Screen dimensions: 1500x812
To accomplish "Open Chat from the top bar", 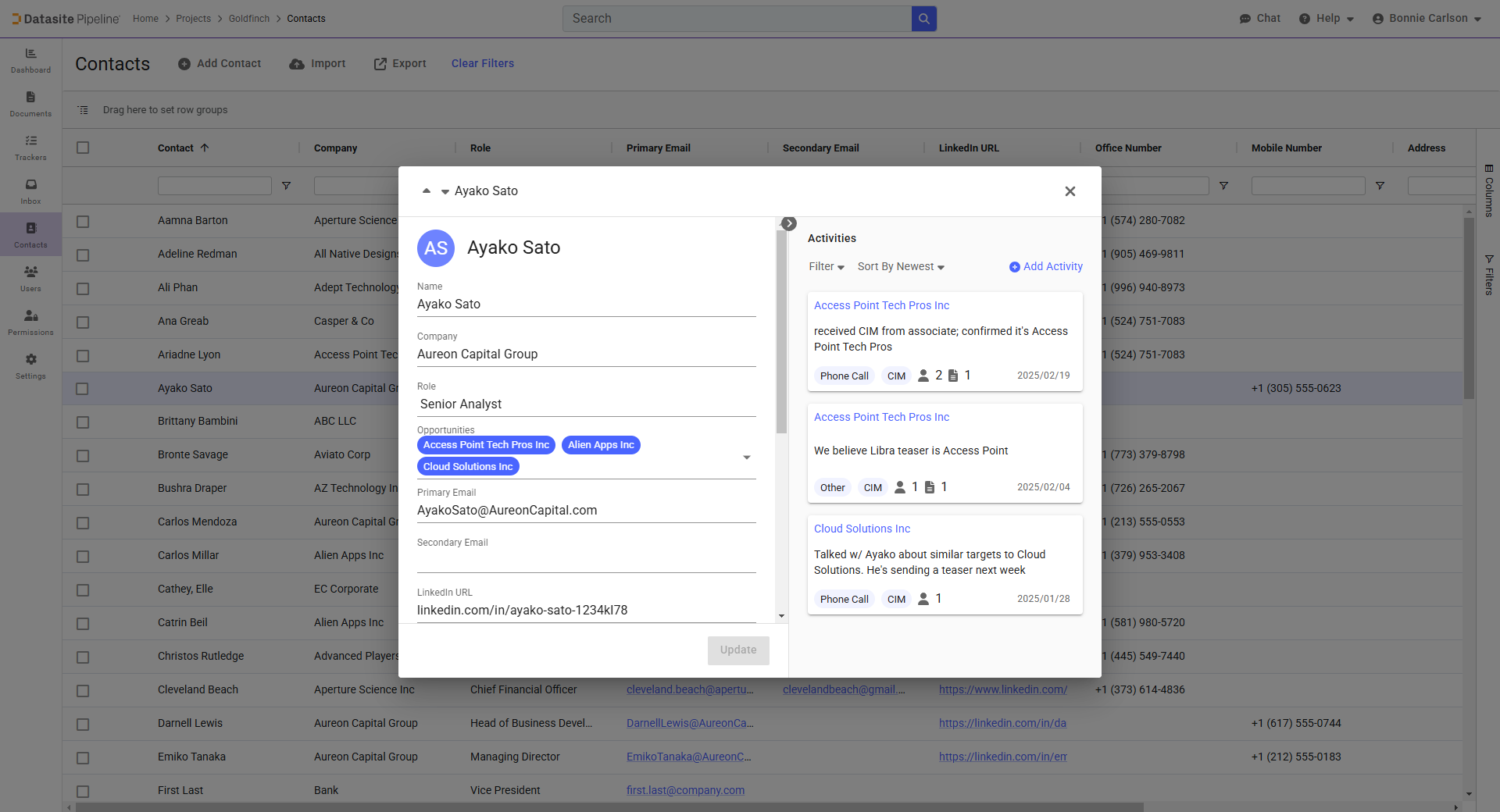I will [1260, 19].
